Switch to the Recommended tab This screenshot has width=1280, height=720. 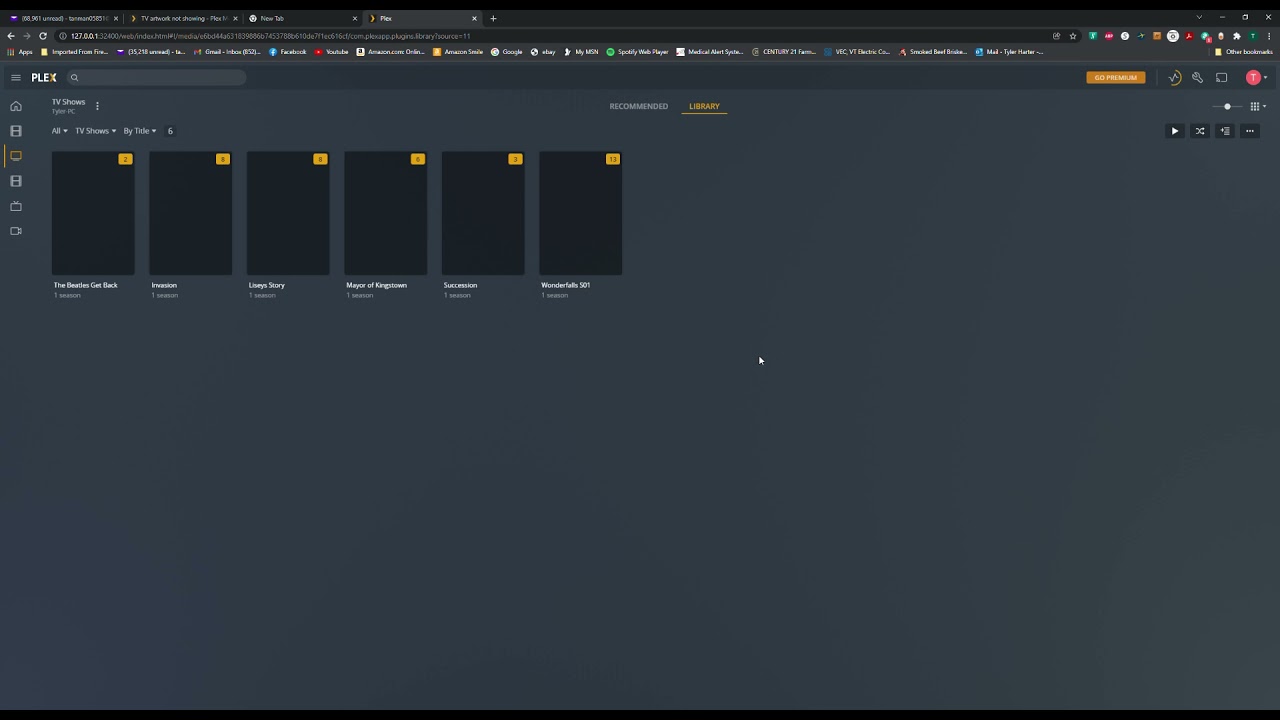(x=638, y=106)
